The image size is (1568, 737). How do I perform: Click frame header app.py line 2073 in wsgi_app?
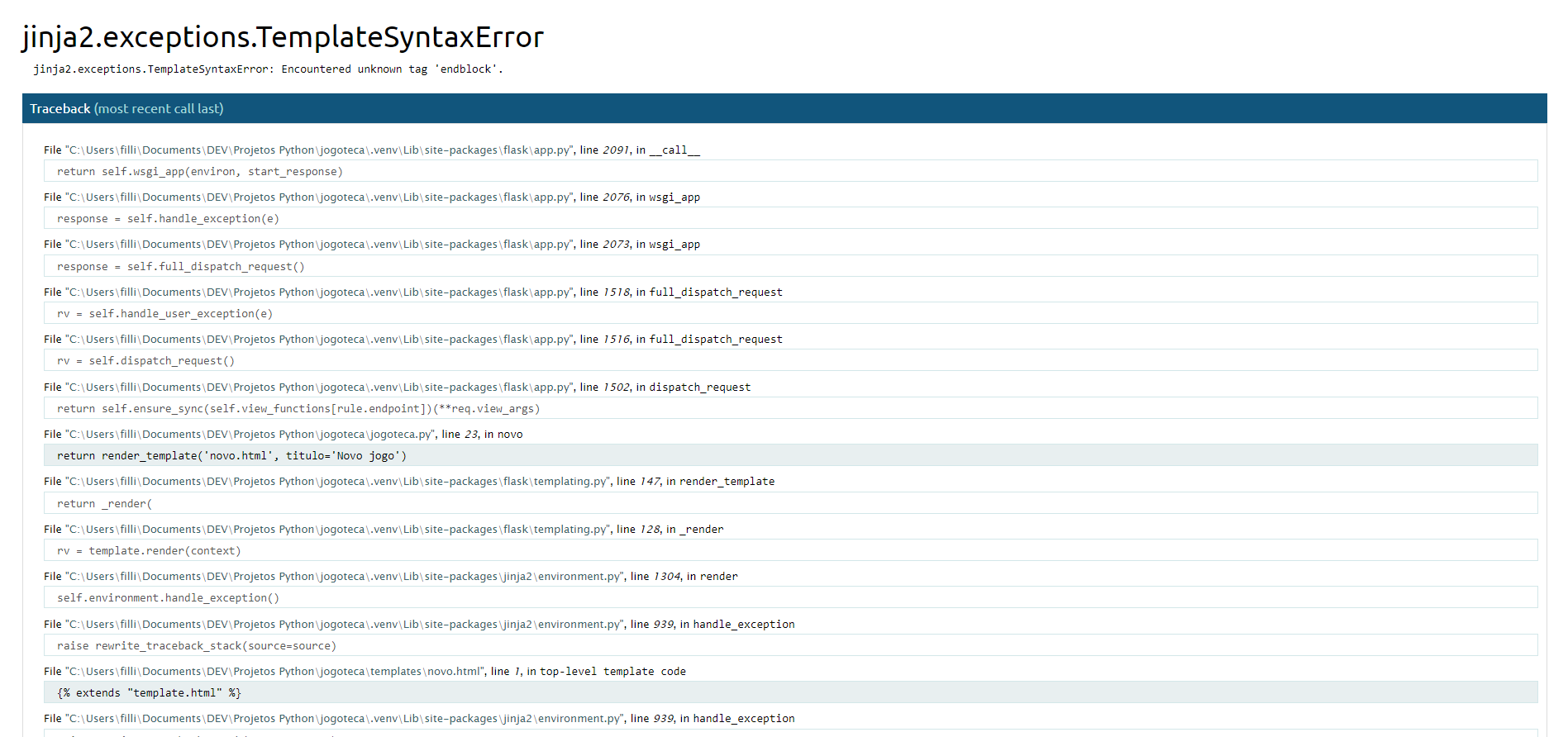(372, 244)
